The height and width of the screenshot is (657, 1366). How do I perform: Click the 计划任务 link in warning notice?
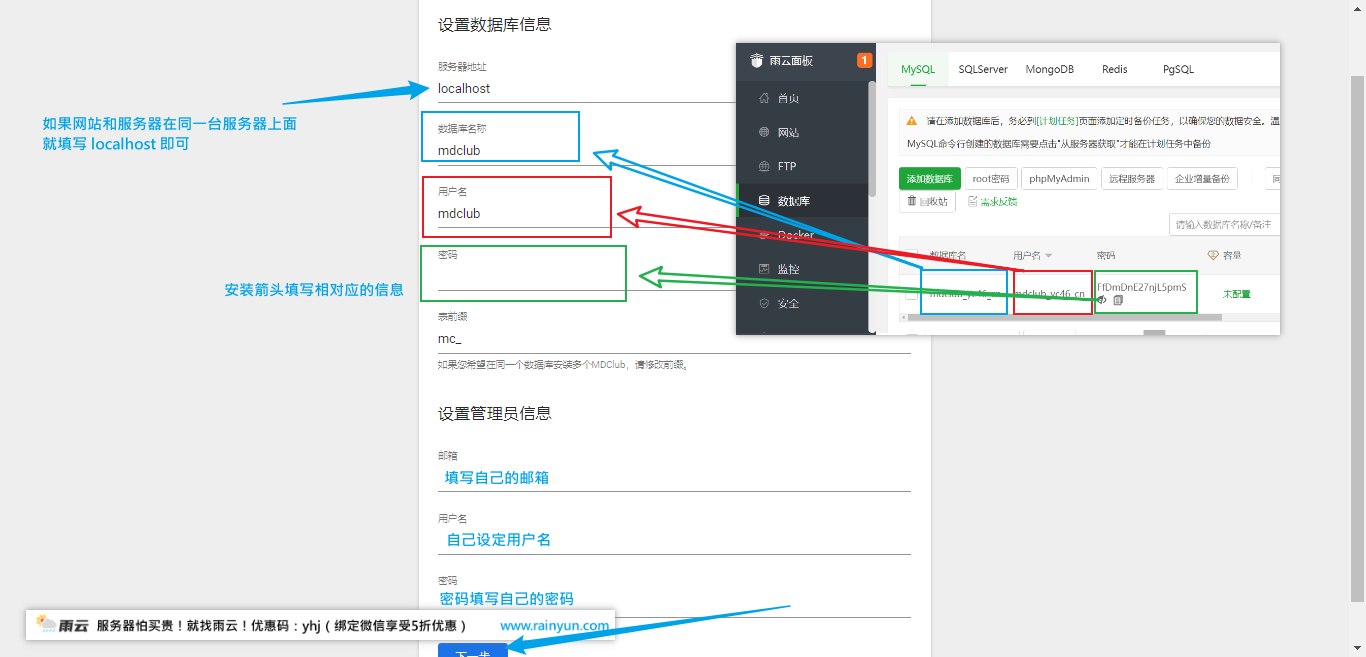[x=1057, y=121]
